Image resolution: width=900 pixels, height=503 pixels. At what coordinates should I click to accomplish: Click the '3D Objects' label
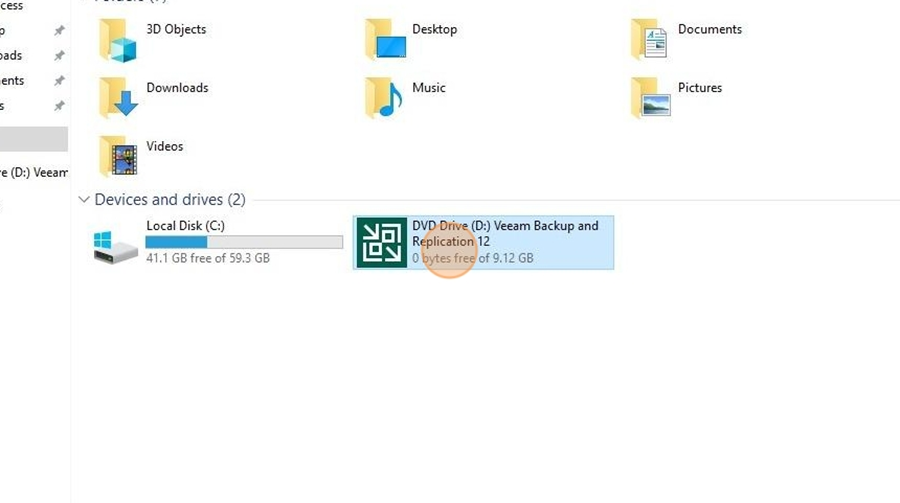click(x=176, y=29)
